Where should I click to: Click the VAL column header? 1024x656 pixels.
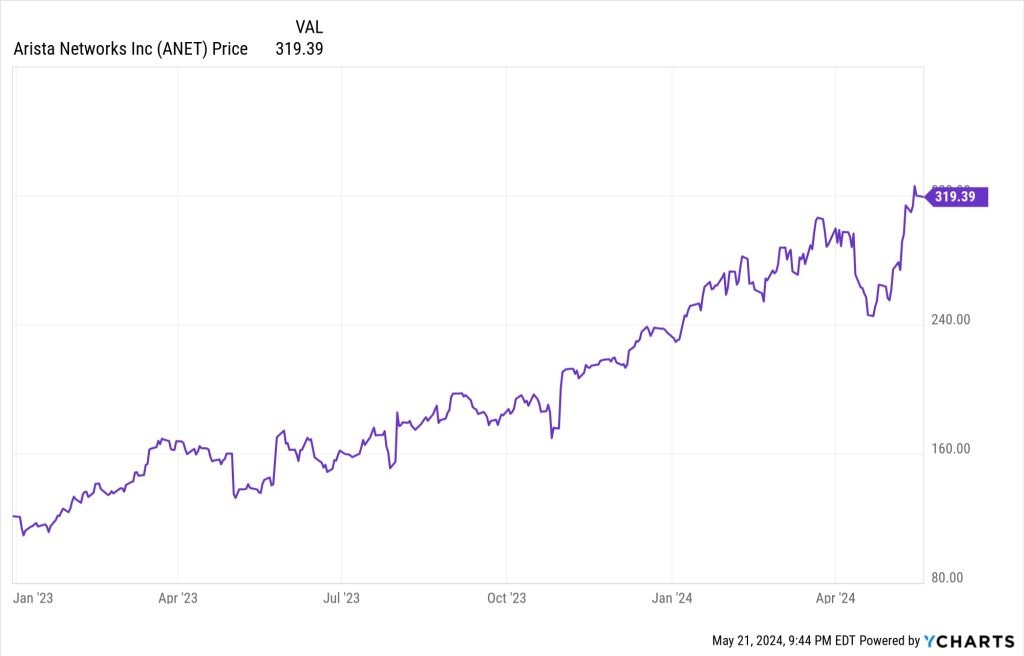(x=309, y=27)
